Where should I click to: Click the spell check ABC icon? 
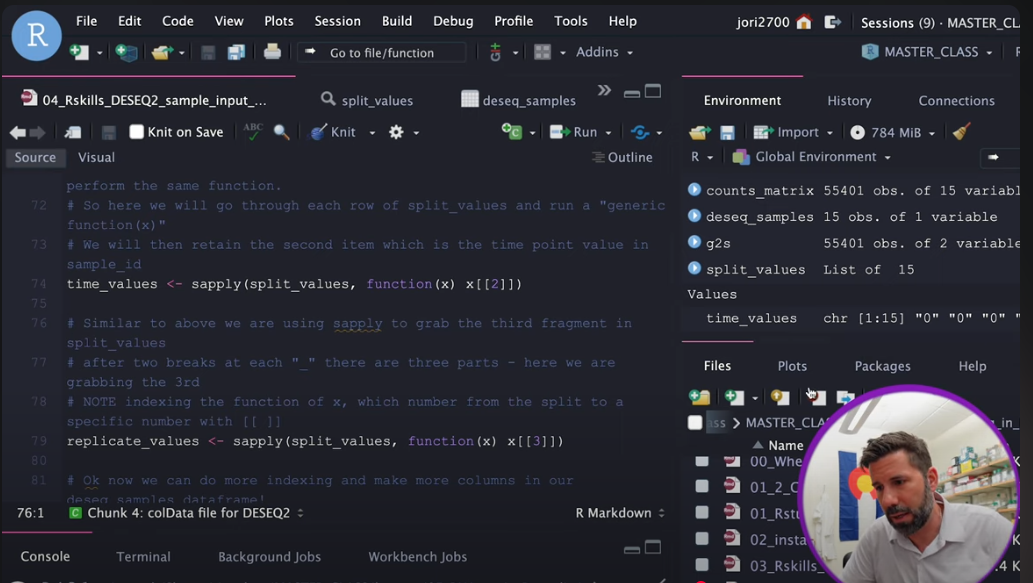[252, 132]
